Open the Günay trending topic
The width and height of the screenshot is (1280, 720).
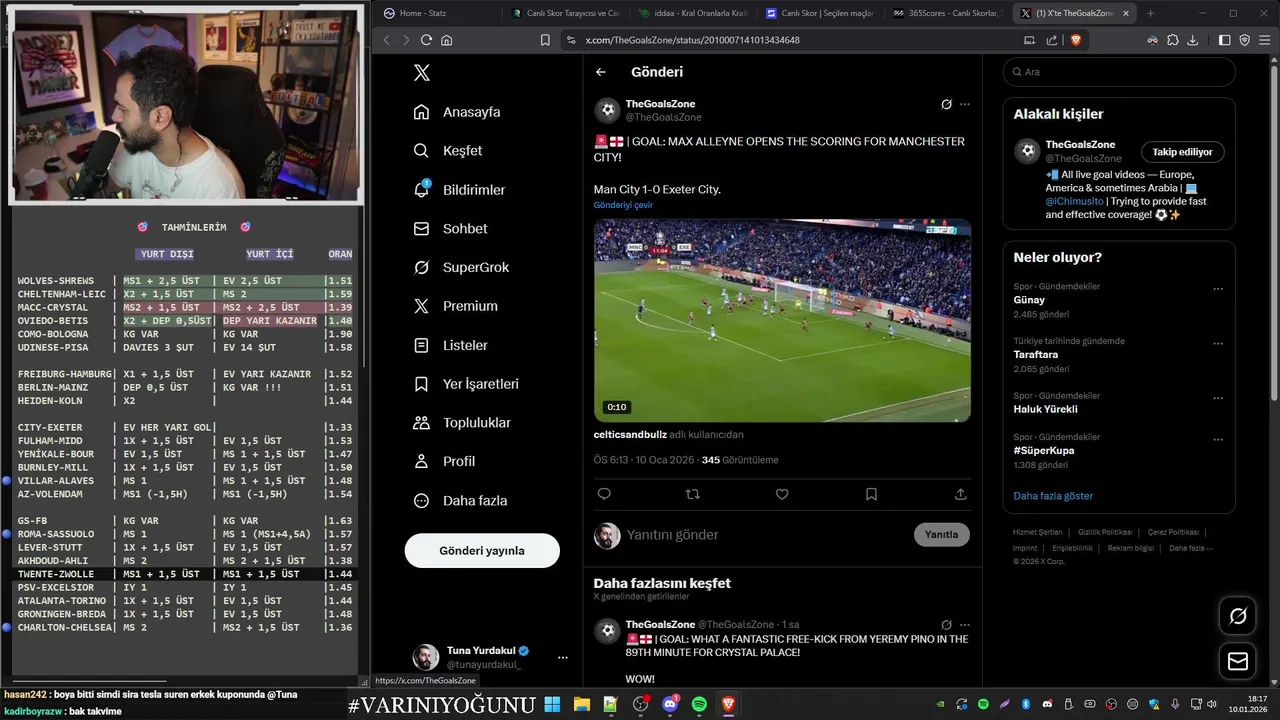(x=1119, y=300)
